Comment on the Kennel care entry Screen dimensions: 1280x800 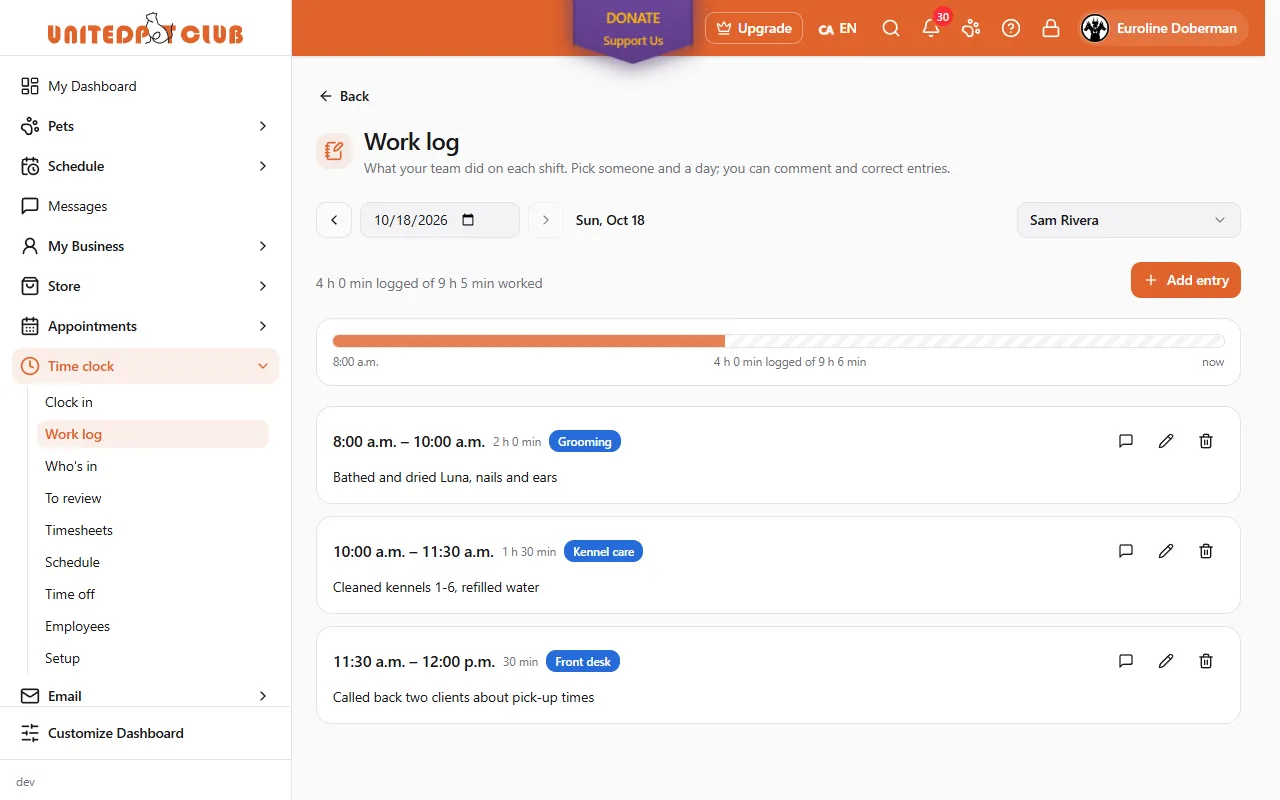click(x=1126, y=551)
